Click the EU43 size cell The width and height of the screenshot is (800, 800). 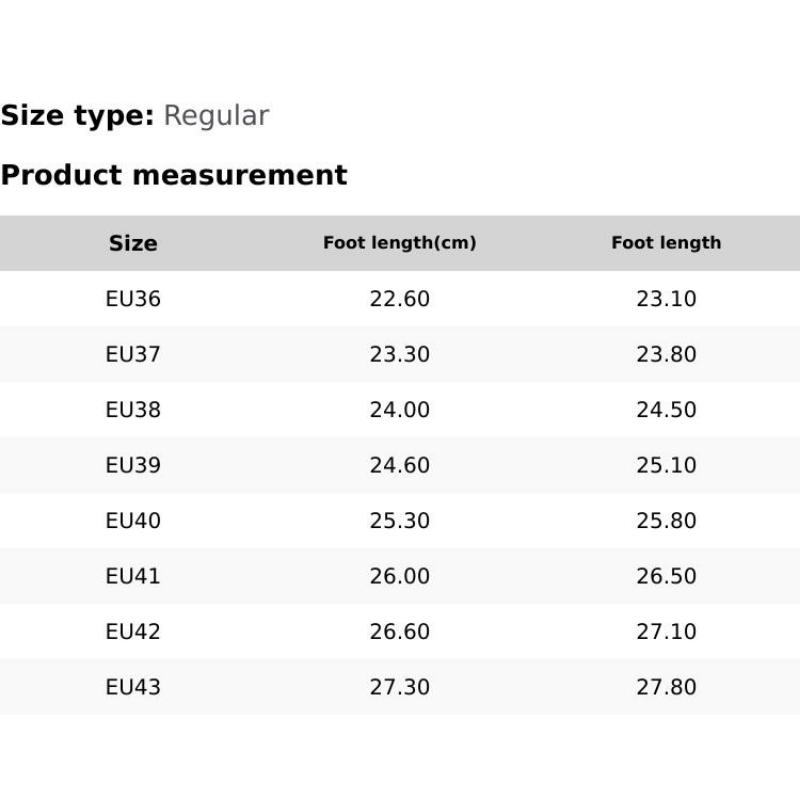pos(133,687)
